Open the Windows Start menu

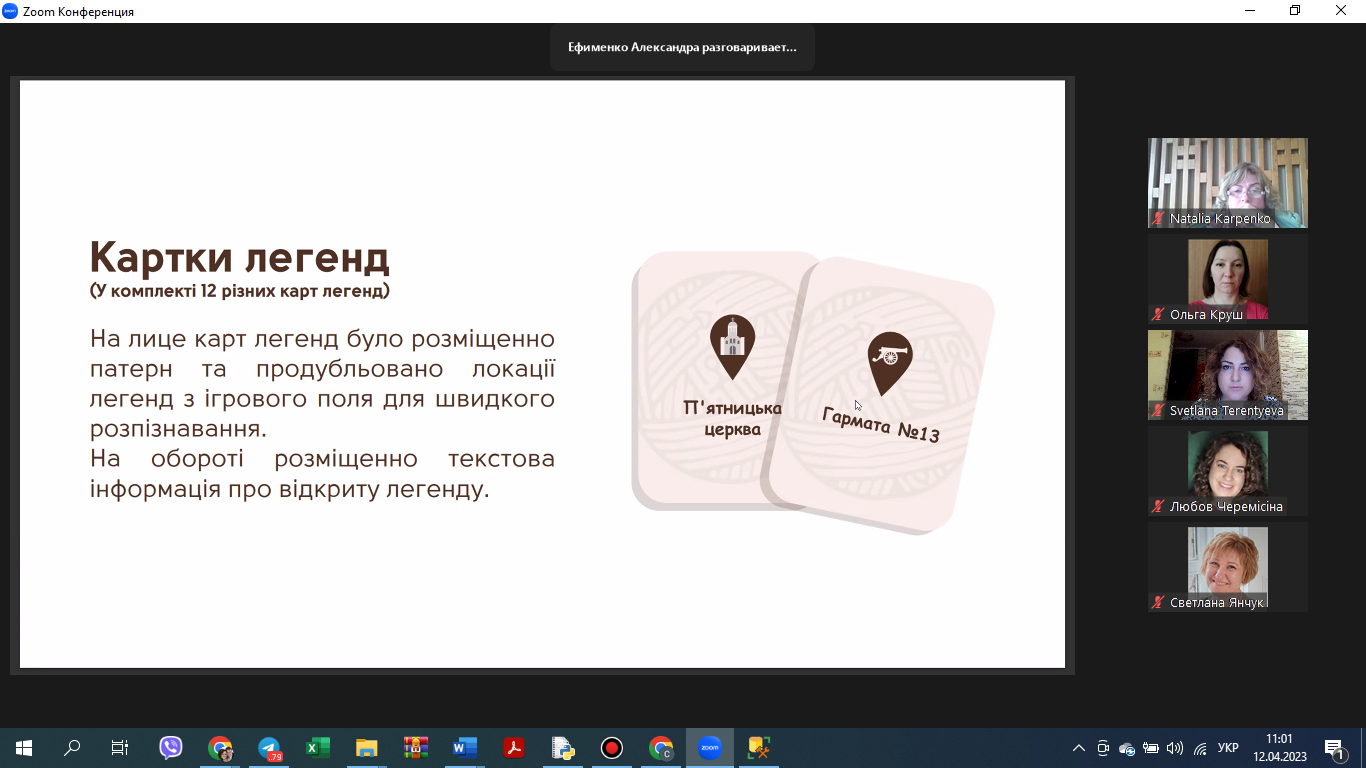coord(24,748)
